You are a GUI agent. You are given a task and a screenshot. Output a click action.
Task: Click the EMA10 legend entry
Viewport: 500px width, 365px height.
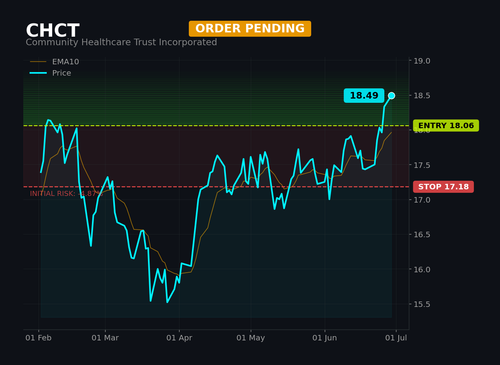(55, 62)
